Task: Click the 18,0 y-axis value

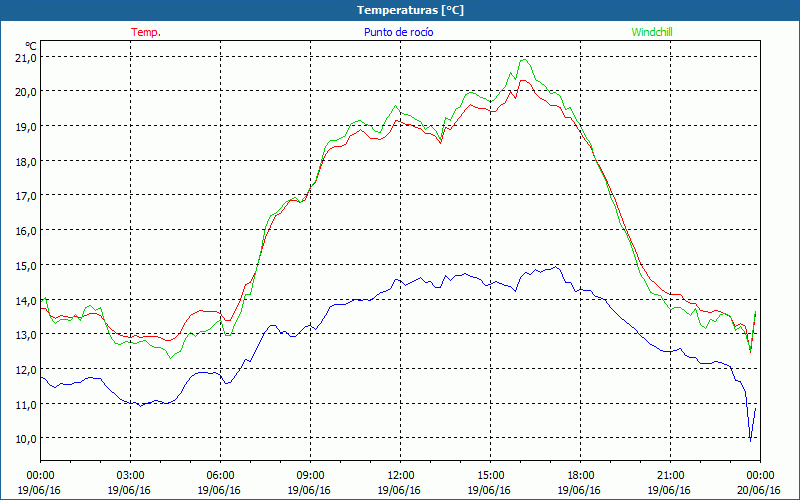Action: (x=26, y=161)
